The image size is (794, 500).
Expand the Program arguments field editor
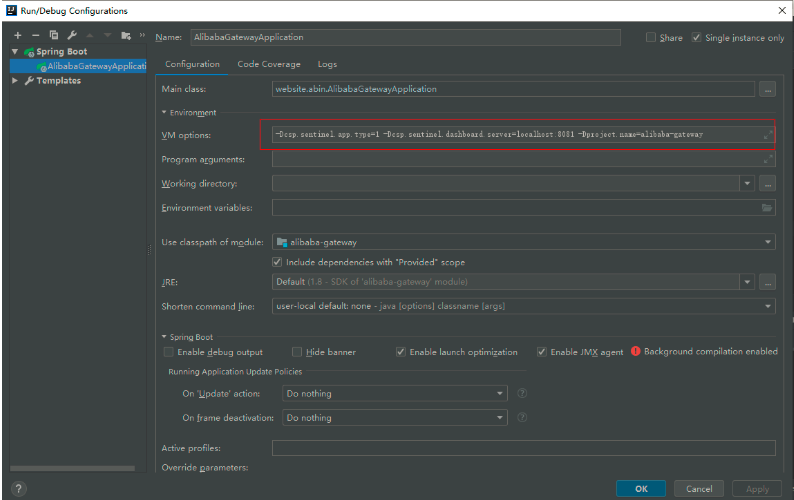tap(768, 159)
